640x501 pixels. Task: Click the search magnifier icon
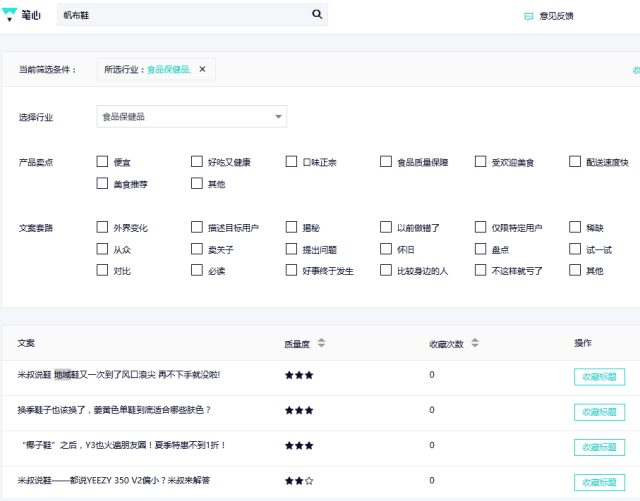click(317, 14)
